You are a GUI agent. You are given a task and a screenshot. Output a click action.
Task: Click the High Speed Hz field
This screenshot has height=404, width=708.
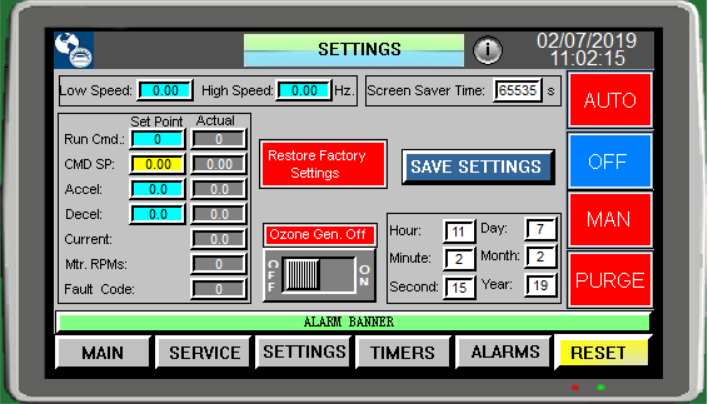(x=303, y=91)
